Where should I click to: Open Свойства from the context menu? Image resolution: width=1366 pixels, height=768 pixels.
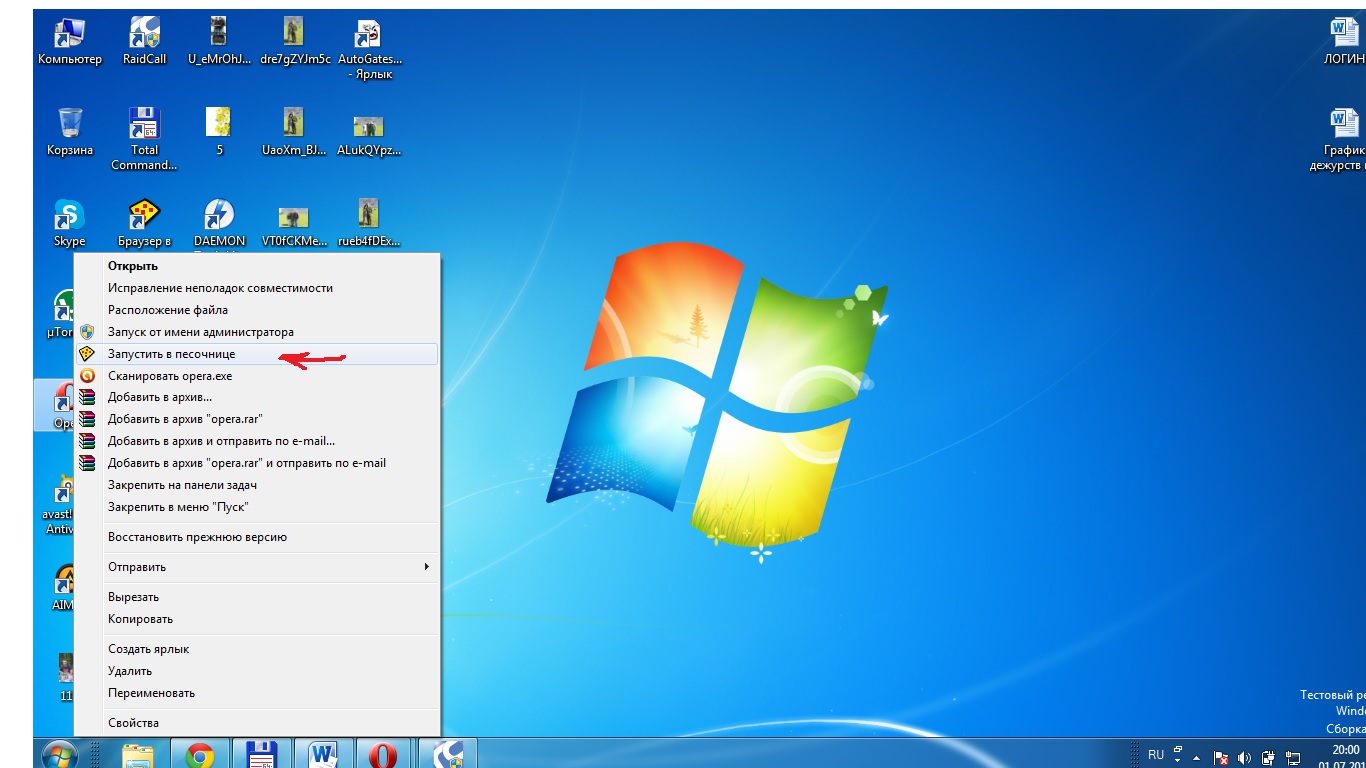(257, 723)
